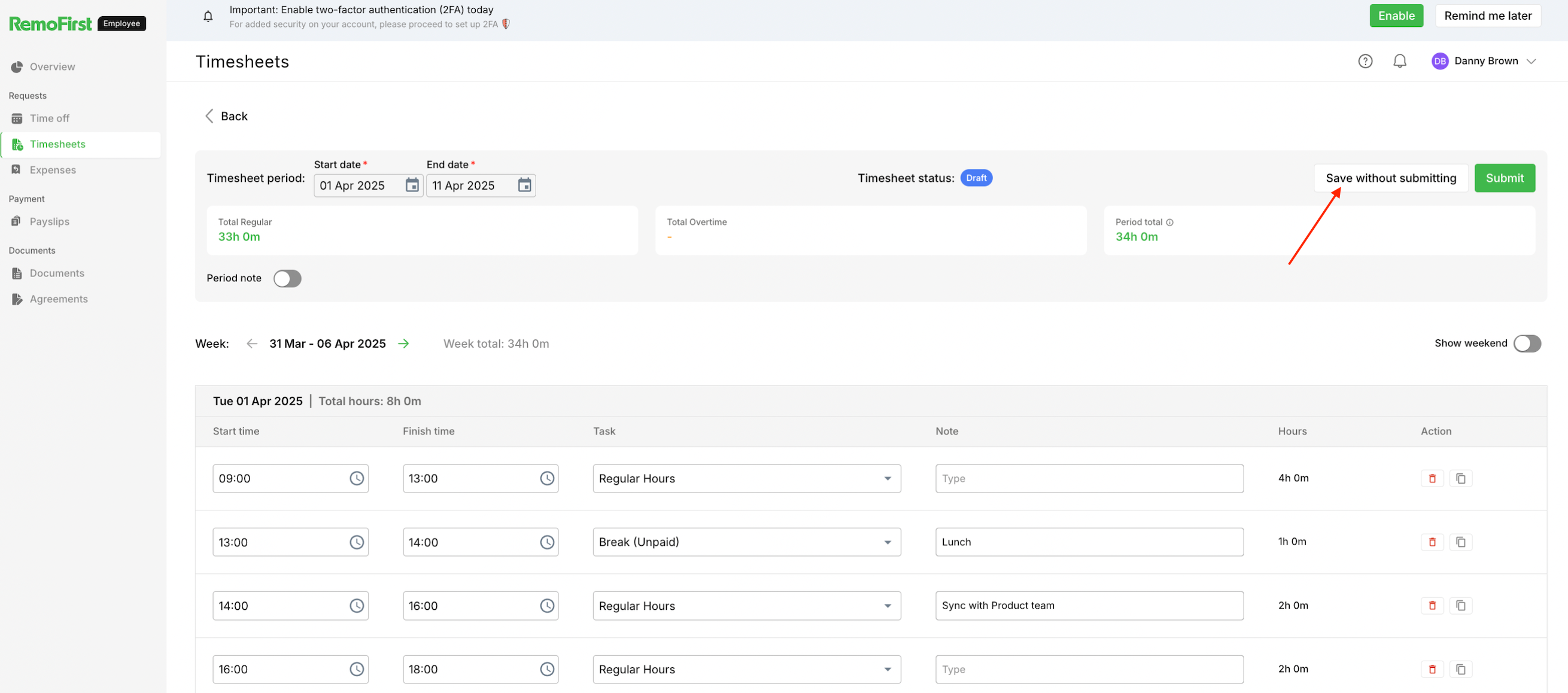
Task: Click the Total Regular 33h 0m value
Action: click(x=239, y=238)
